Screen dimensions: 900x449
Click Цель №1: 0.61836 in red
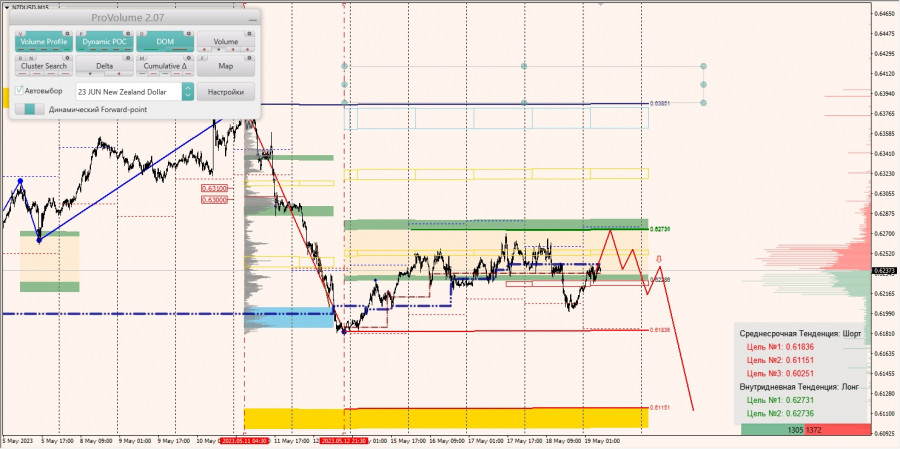coord(780,347)
